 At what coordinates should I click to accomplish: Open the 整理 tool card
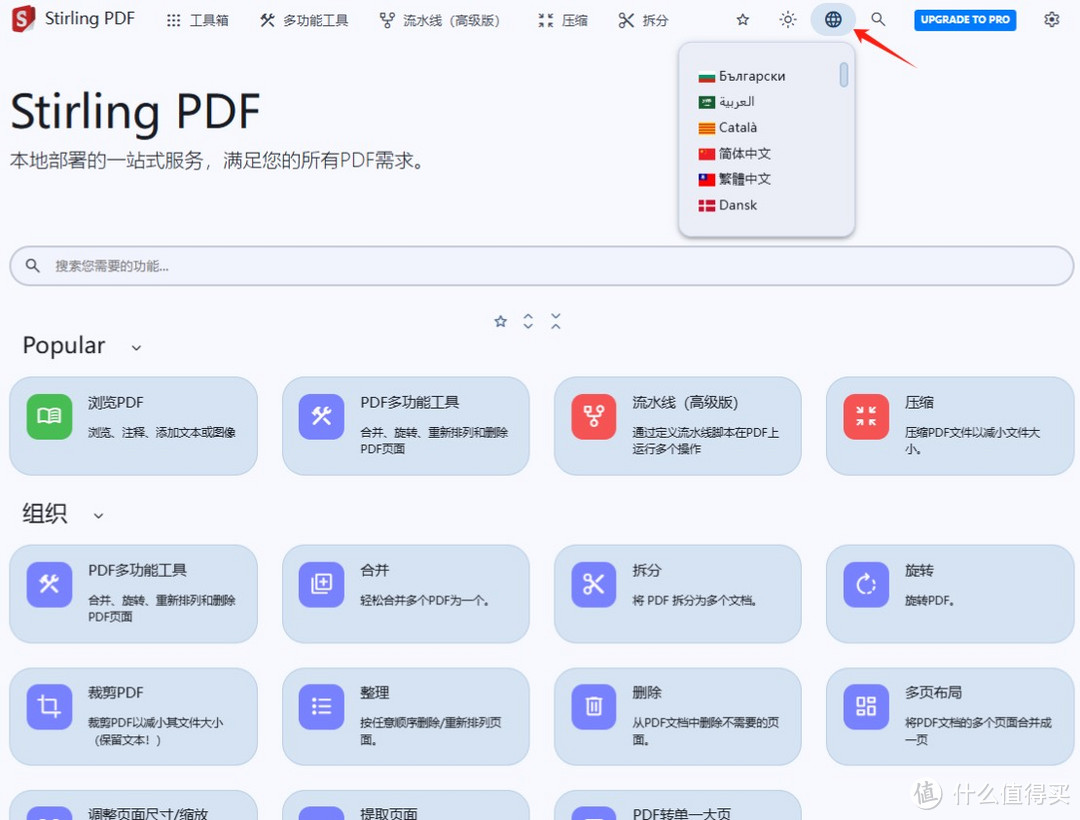click(405, 716)
